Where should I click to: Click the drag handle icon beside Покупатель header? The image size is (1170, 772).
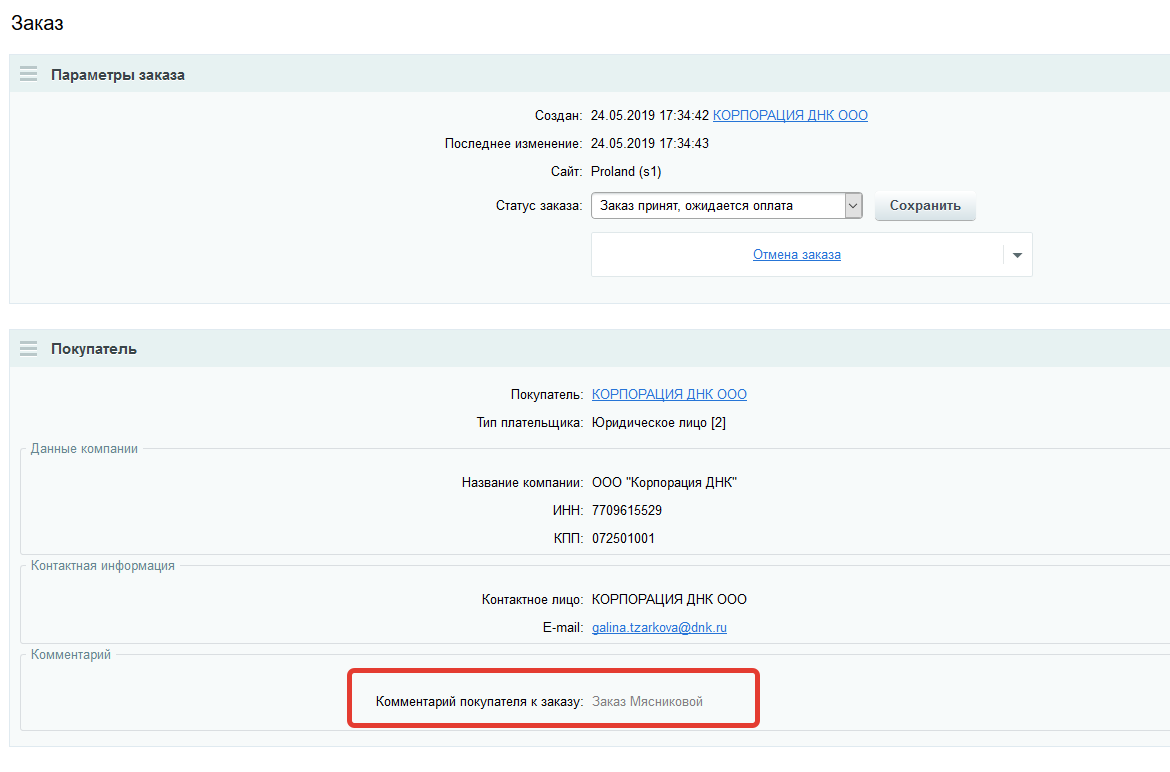click(x=28, y=349)
